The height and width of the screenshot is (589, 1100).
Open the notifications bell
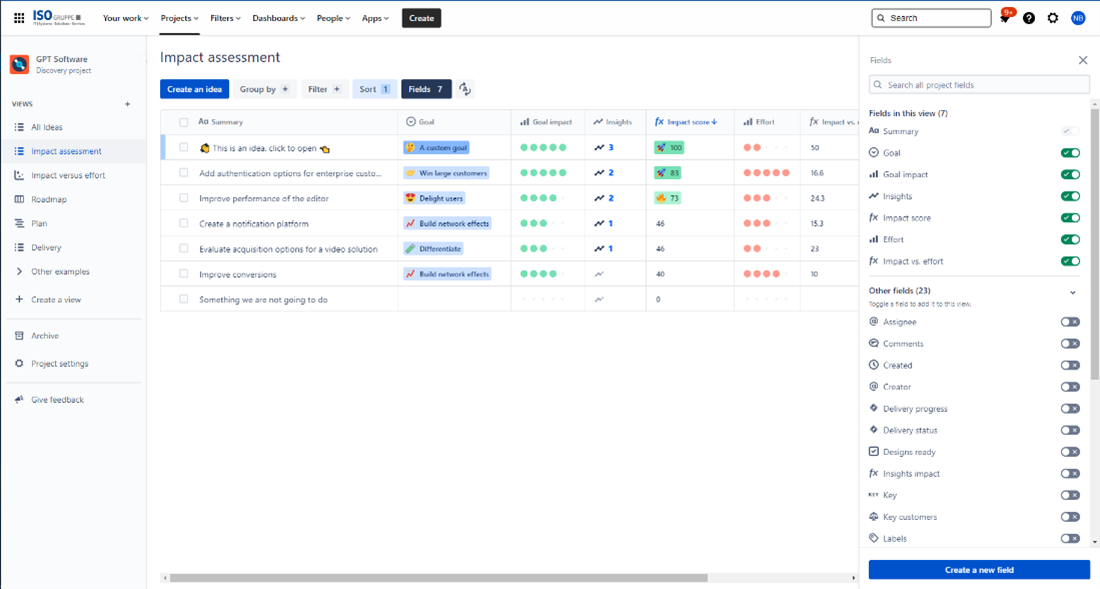(1005, 18)
